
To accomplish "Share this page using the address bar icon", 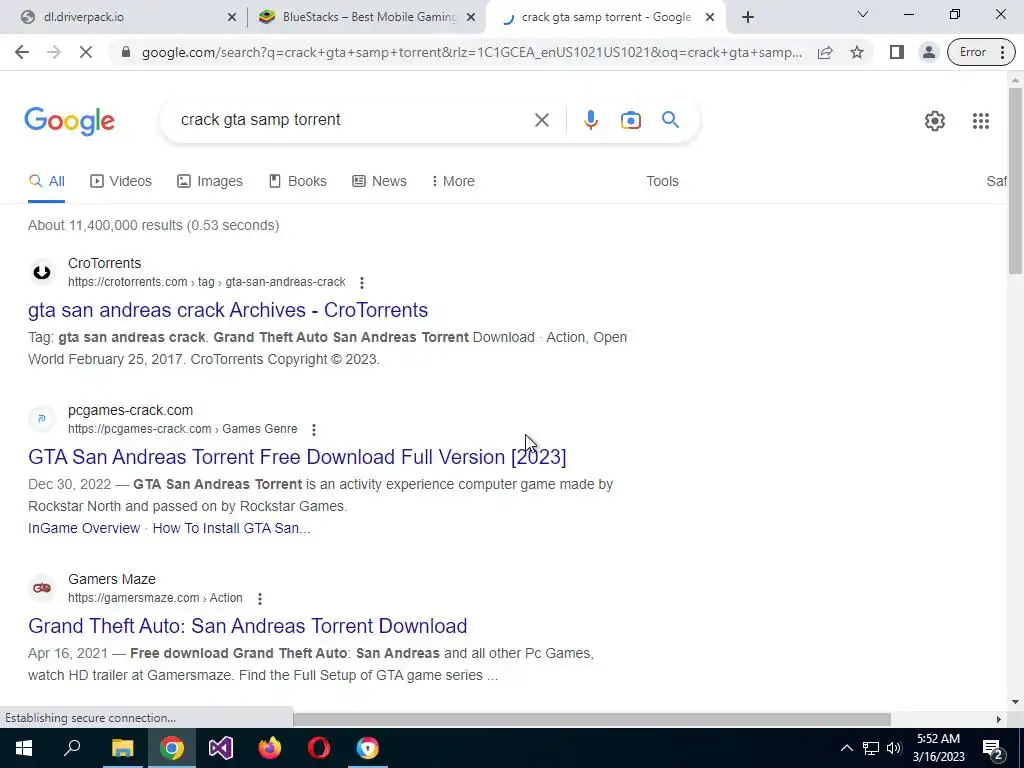I will pyautogui.click(x=825, y=52).
